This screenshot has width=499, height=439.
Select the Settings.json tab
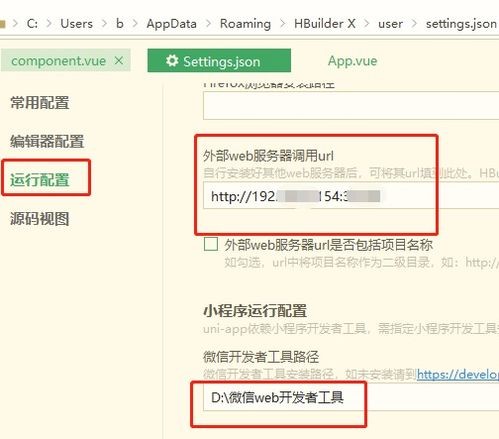[219, 60]
